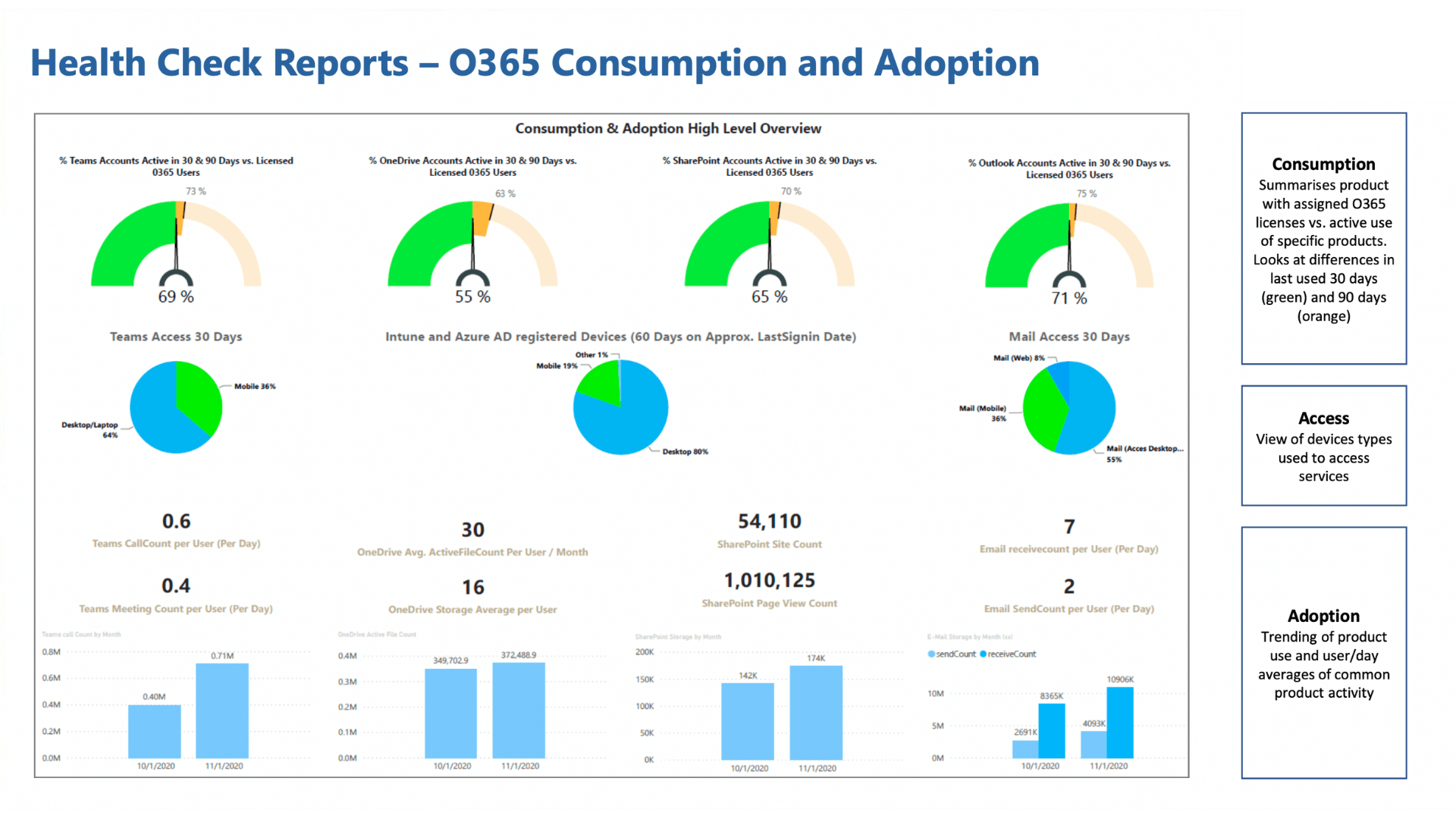The width and height of the screenshot is (1456, 819).
Task: Click the 54,110 SharePoint Site Count value
Action: [x=770, y=521]
